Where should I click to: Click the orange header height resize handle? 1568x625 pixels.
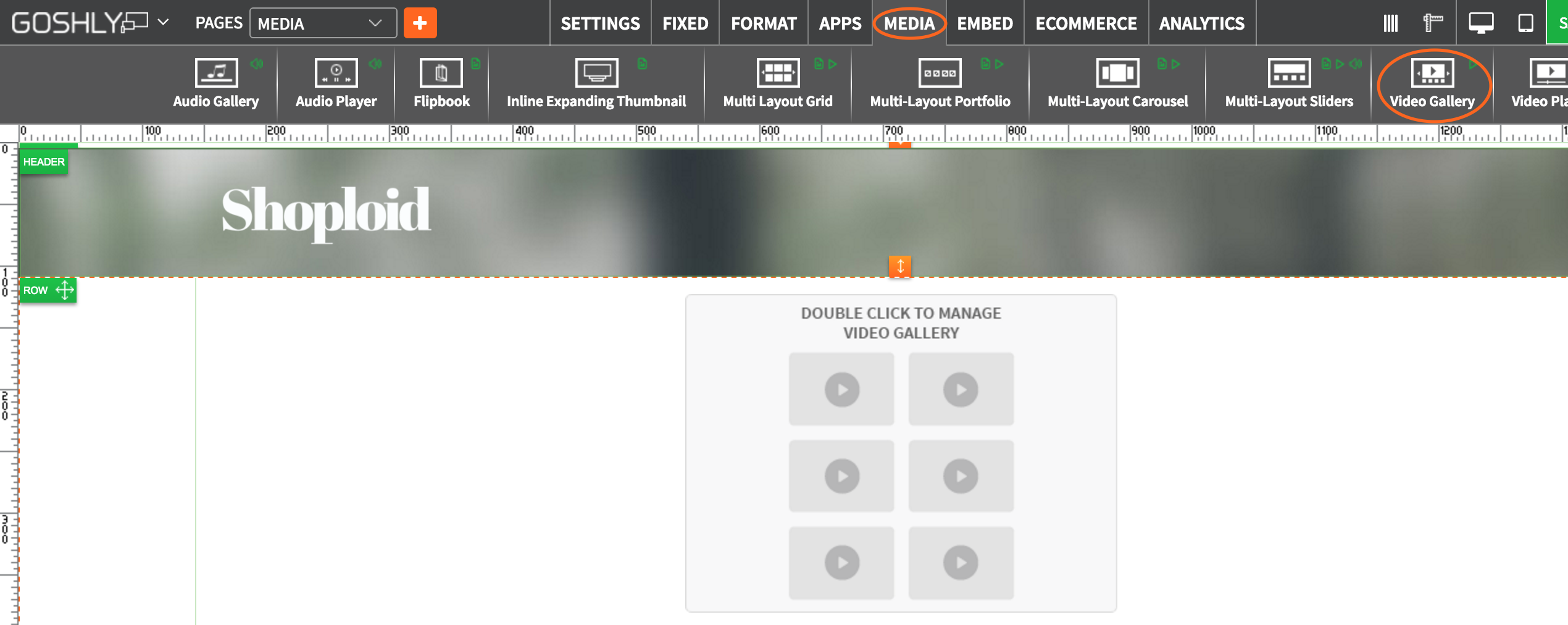(x=900, y=266)
